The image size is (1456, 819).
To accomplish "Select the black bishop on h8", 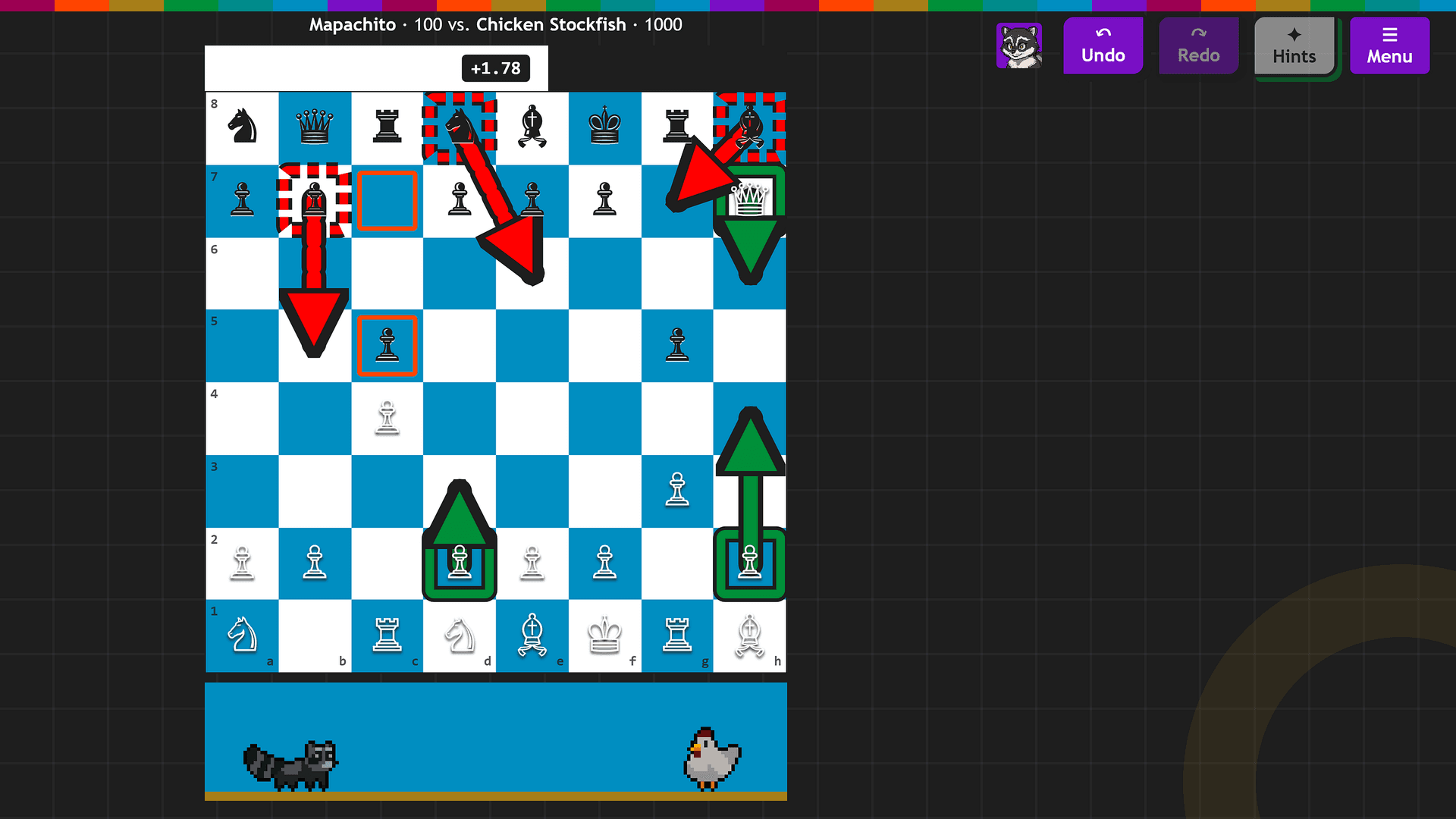I will coord(749,127).
